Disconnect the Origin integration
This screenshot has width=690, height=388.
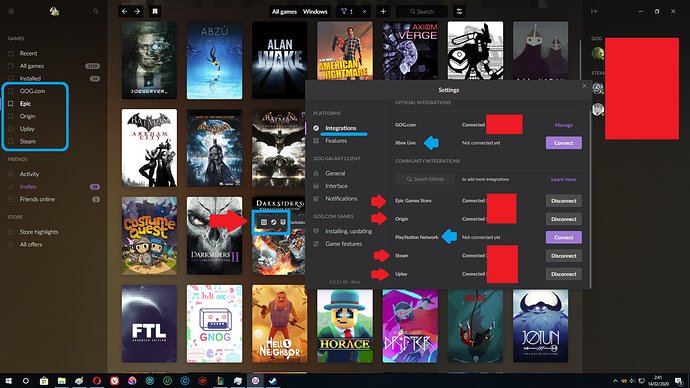[x=564, y=219]
